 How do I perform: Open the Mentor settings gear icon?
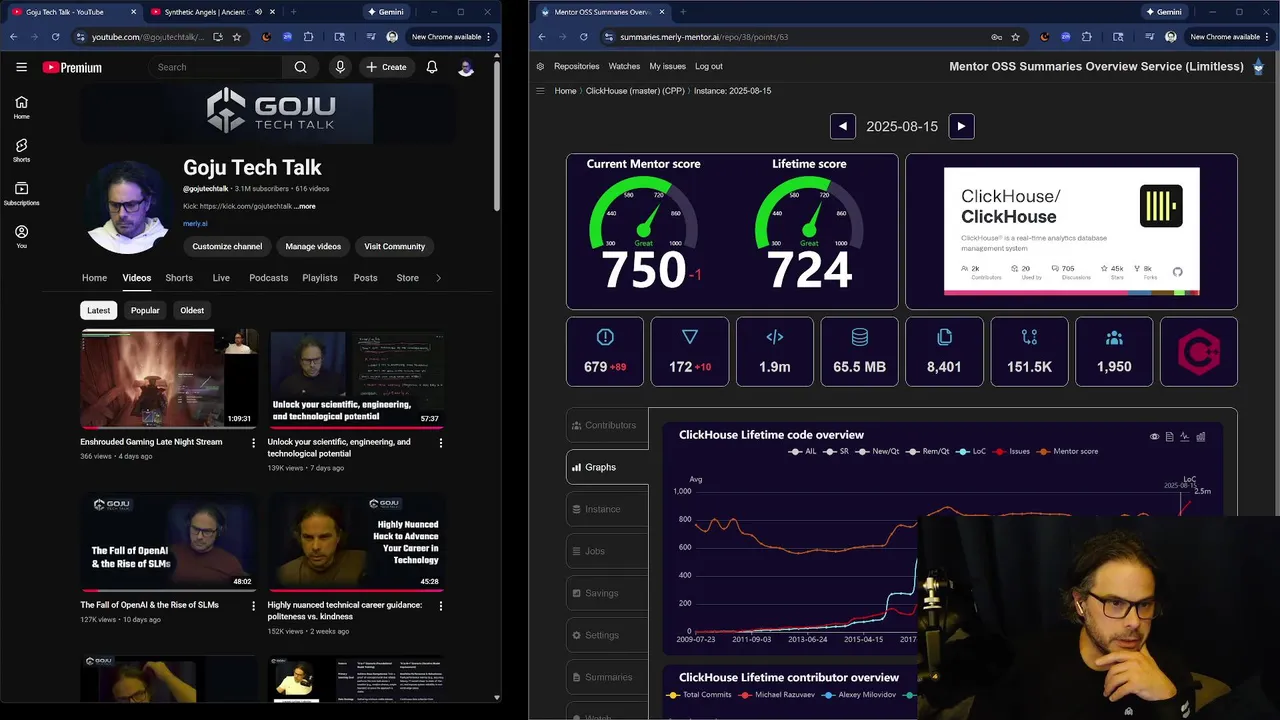click(540, 66)
